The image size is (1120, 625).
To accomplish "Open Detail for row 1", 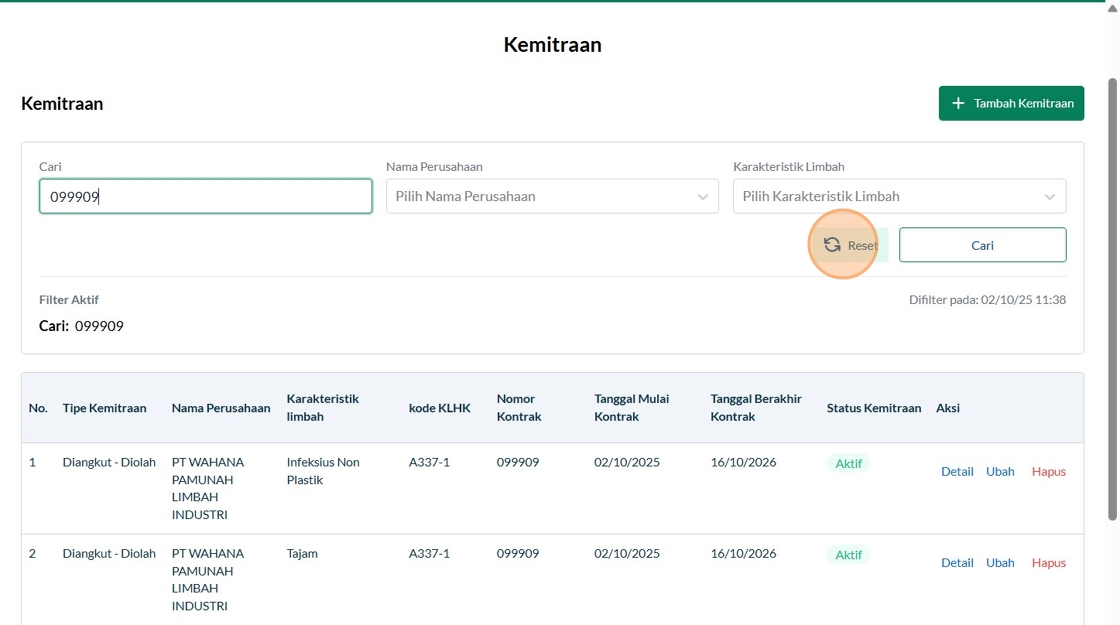I will [x=957, y=472].
